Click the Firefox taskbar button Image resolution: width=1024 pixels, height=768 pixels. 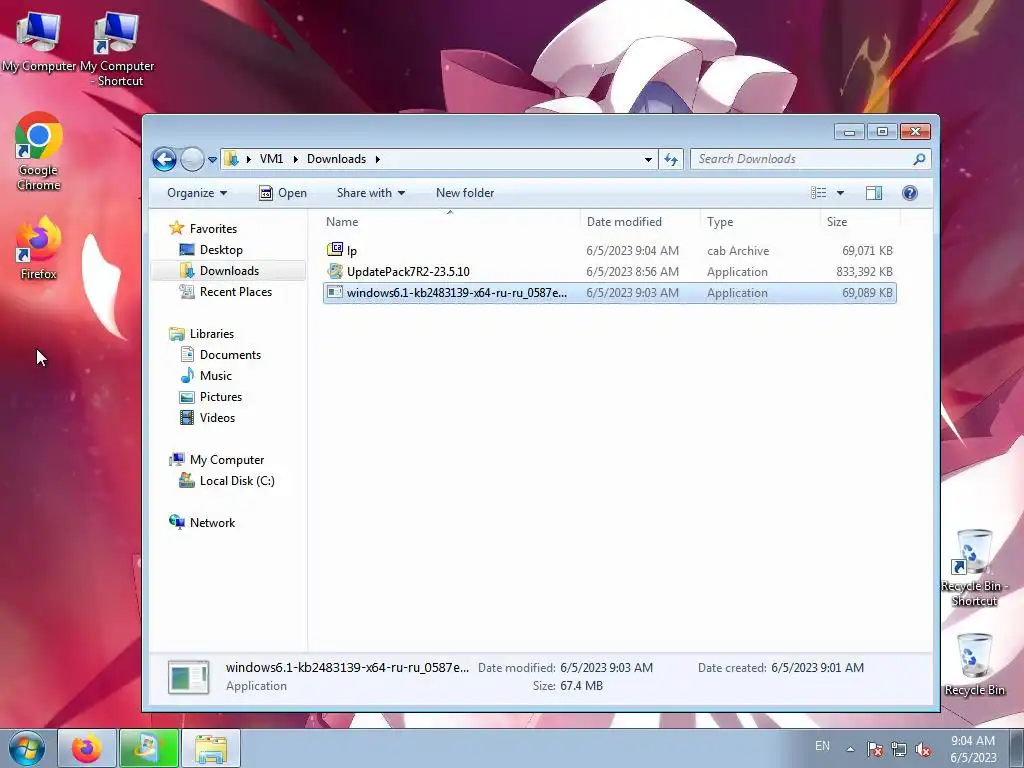pyautogui.click(x=87, y=748)
